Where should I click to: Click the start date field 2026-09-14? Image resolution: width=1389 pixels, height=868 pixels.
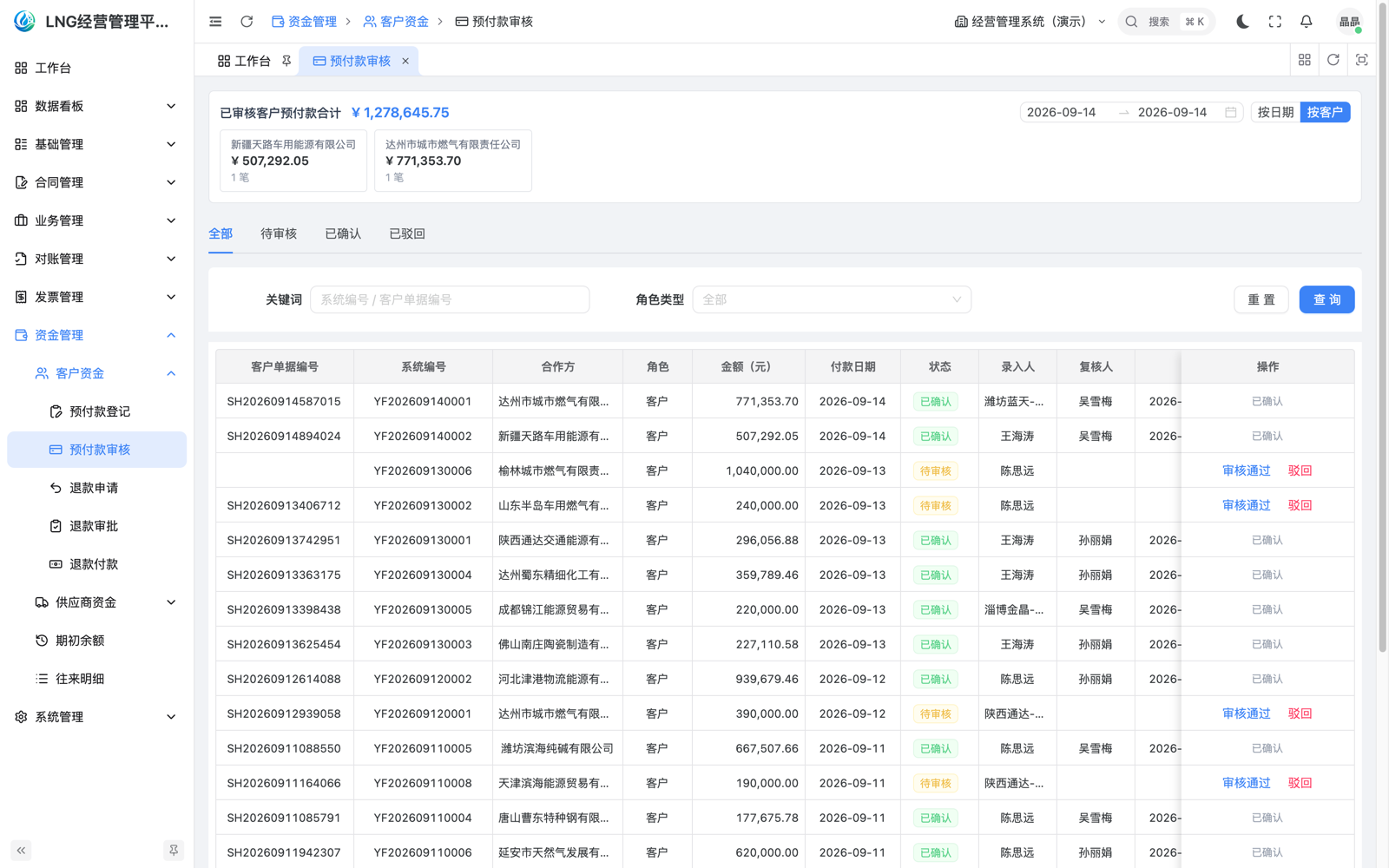click(x=1061, y=112)
